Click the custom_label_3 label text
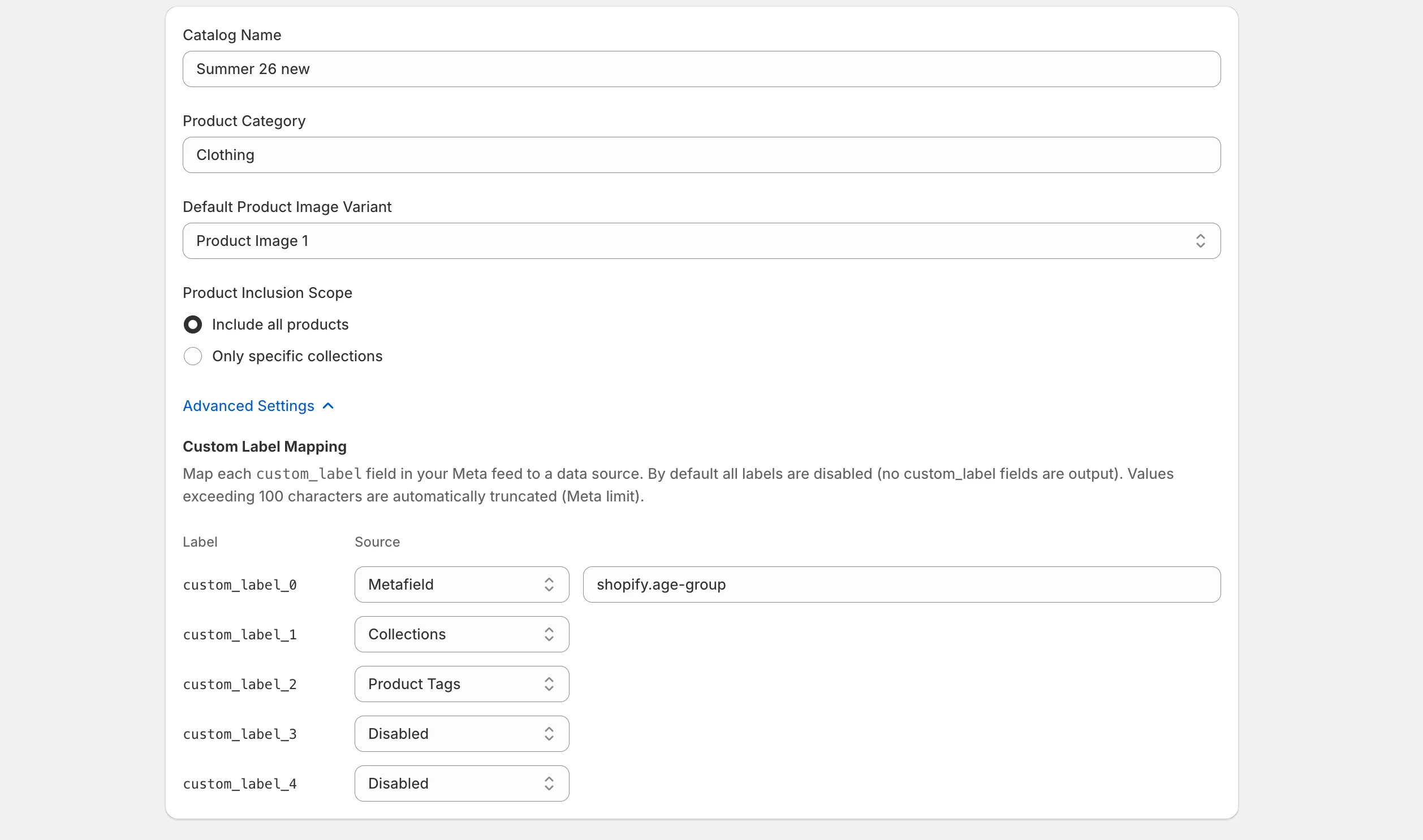The height and width of the screenshot is (840, 1423). pos(240,735)
